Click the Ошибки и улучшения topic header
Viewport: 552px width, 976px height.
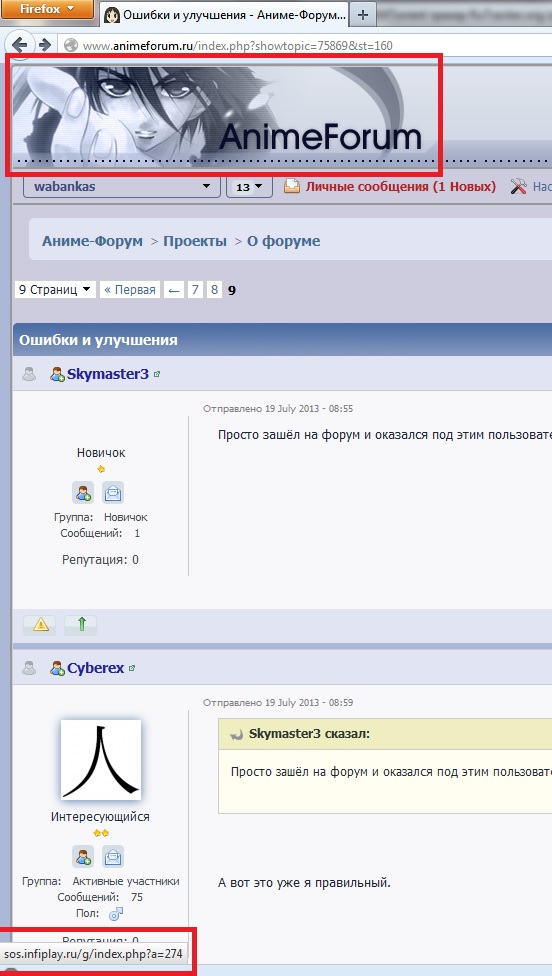pos(98,340)
